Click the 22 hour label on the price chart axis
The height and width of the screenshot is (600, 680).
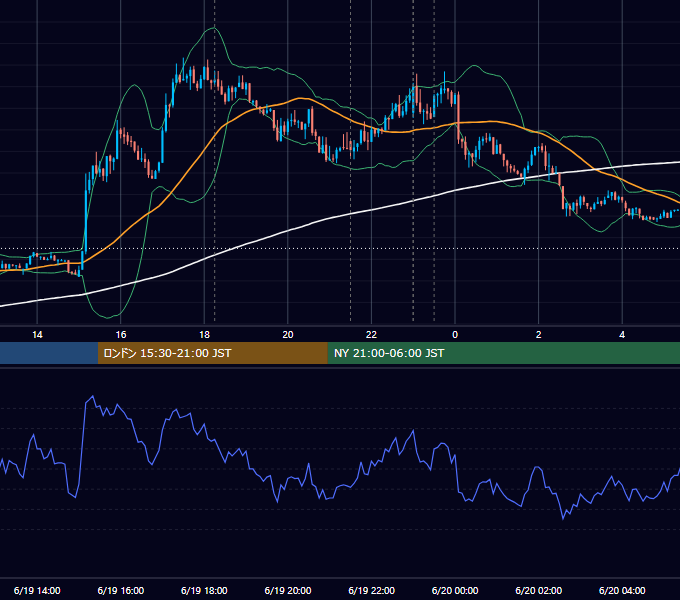coord(371,335)
